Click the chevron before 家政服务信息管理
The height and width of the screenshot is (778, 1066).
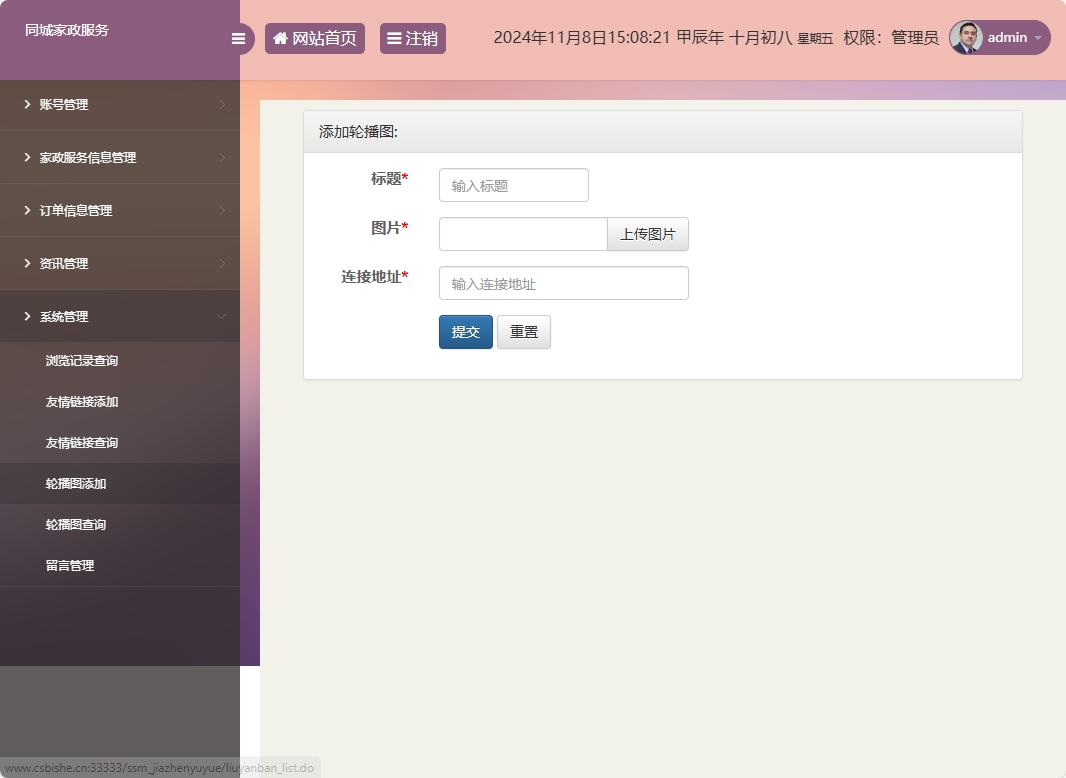point(27,157)
